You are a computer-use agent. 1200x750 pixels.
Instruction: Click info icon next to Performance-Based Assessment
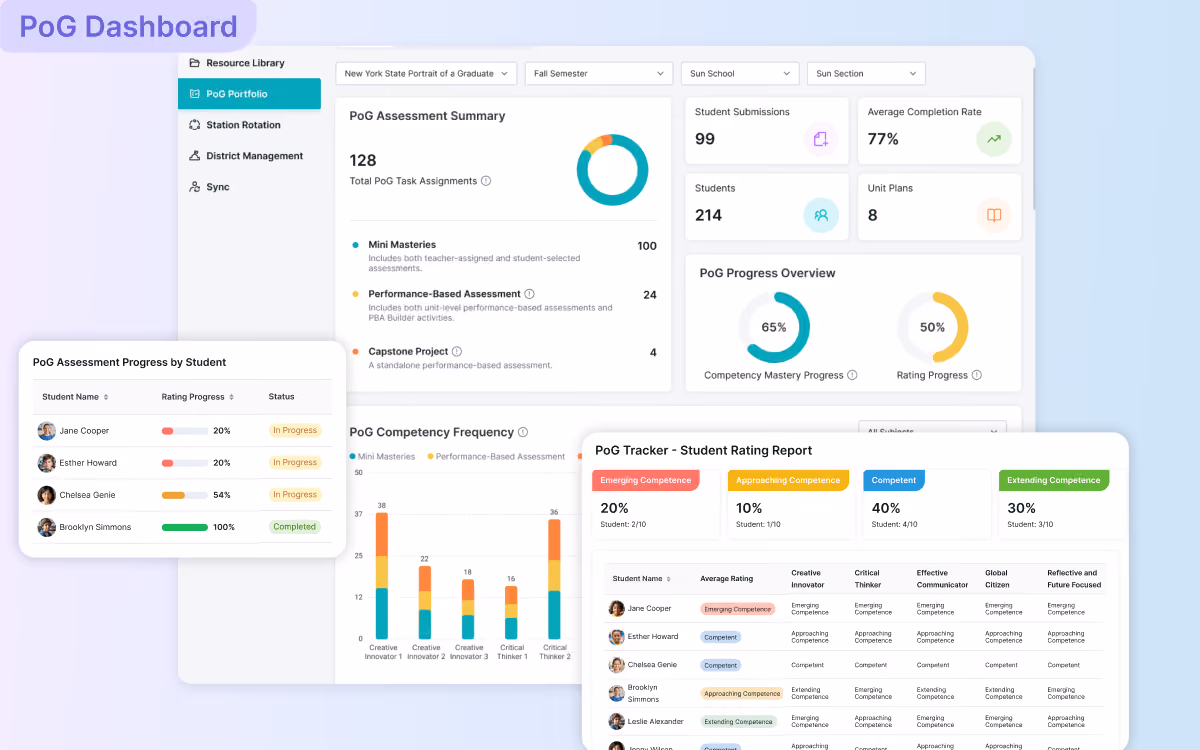[529, 294]
